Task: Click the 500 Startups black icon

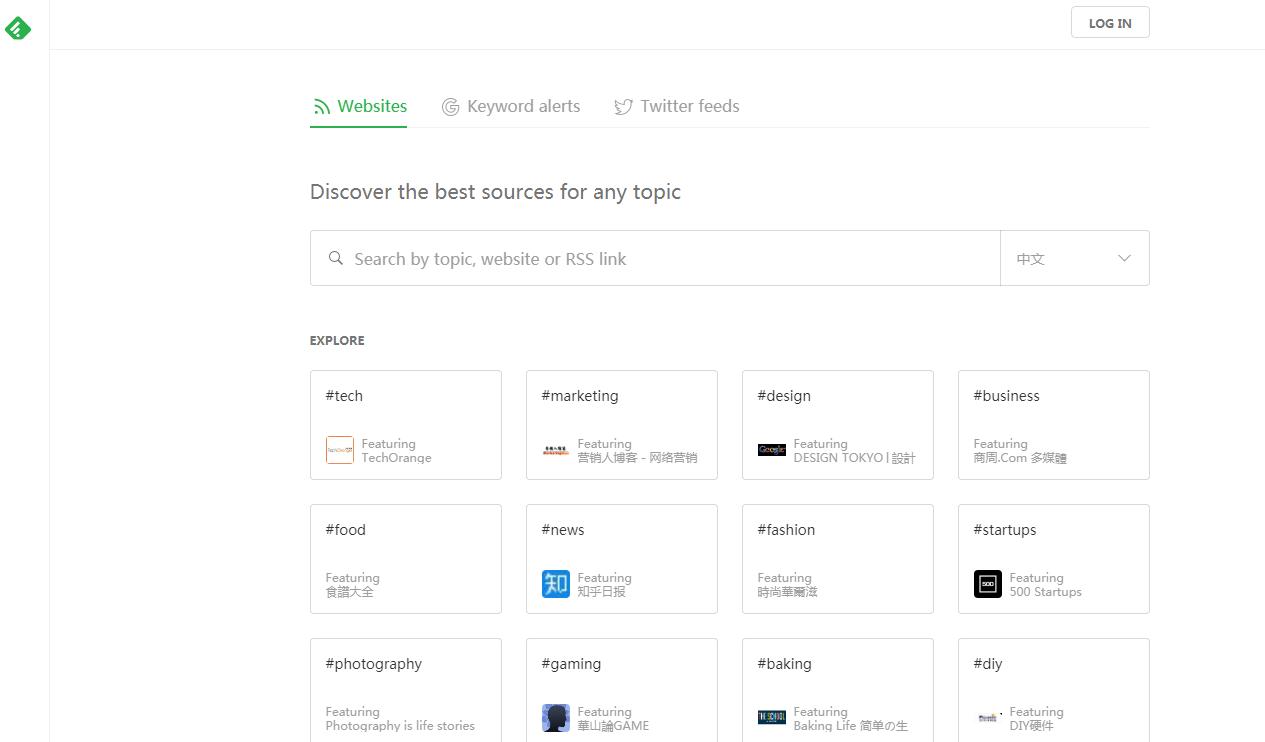Action: 988,584
